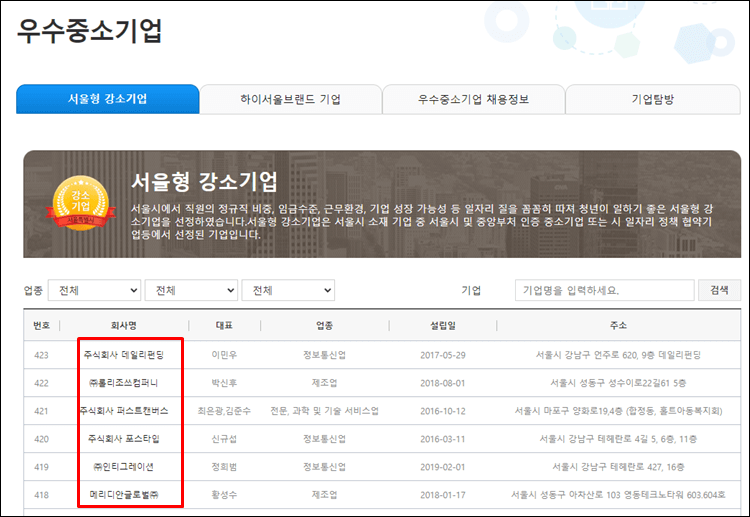The width and height of the screenshot is (750, 517).
Task: Go to the 기업탐방 tab
Action: point(653,99)
